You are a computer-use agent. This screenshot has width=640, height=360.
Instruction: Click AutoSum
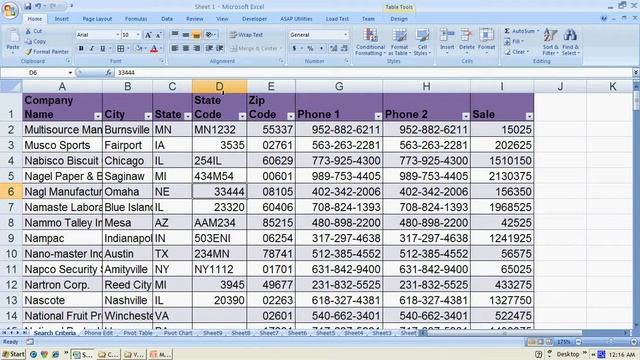(x=521, y=31)
